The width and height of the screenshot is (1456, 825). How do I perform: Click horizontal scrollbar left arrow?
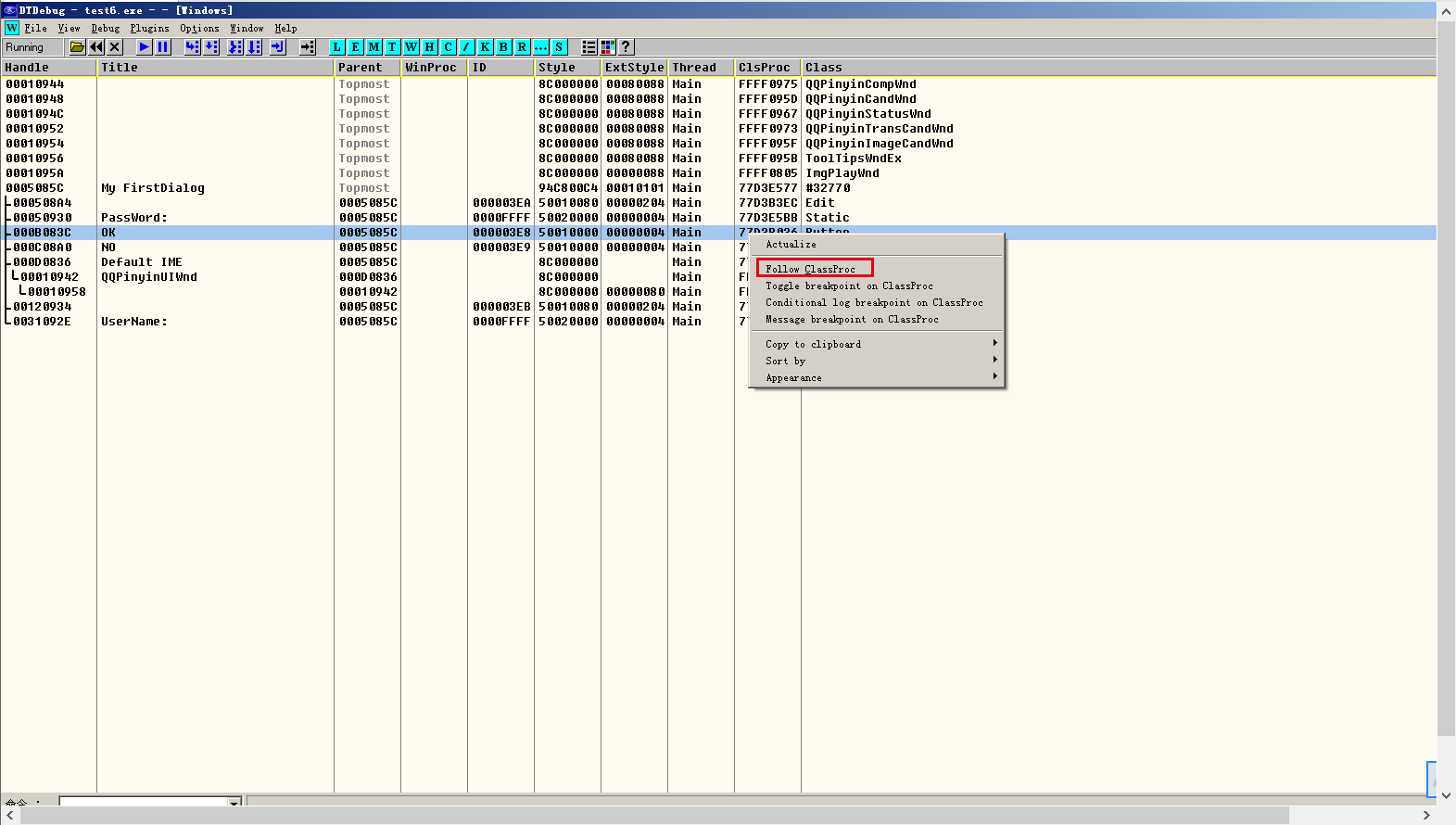click(10, 816)
